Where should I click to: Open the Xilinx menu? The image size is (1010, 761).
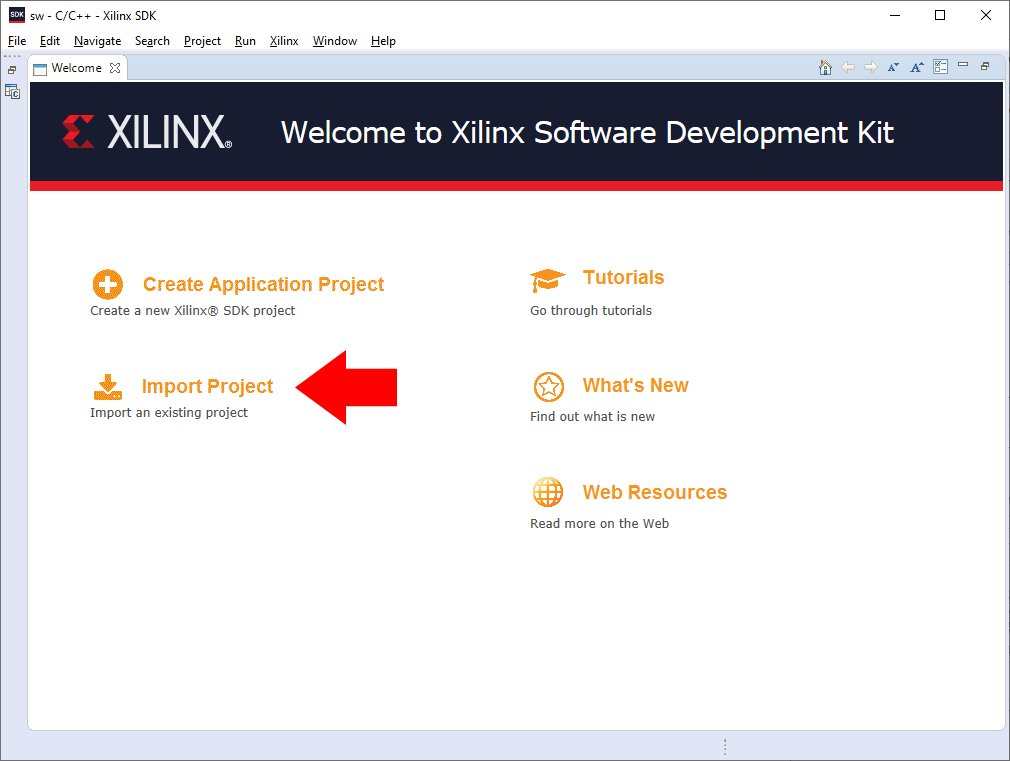(283, 41)
